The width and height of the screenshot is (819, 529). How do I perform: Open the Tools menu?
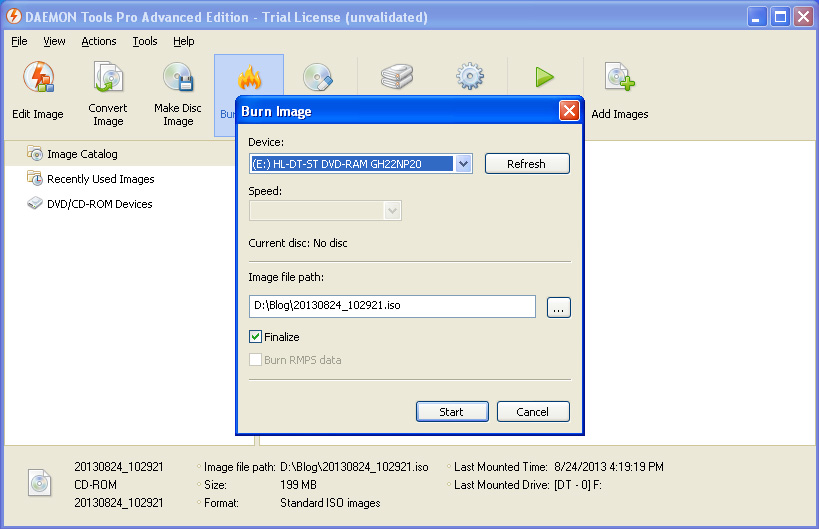point(145,41)
